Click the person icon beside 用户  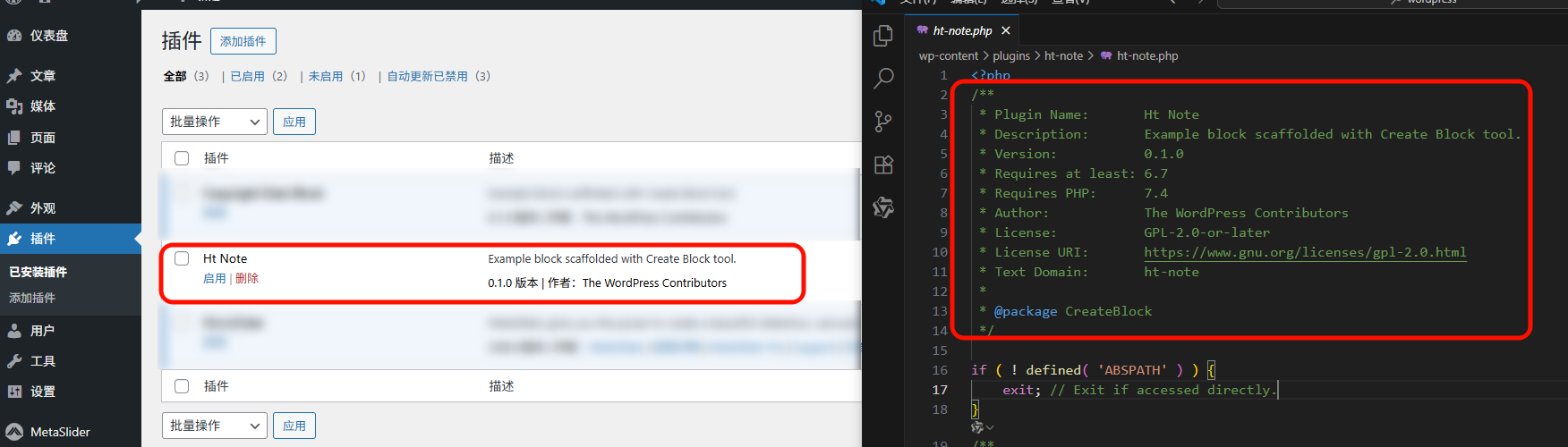click(14, 331)
